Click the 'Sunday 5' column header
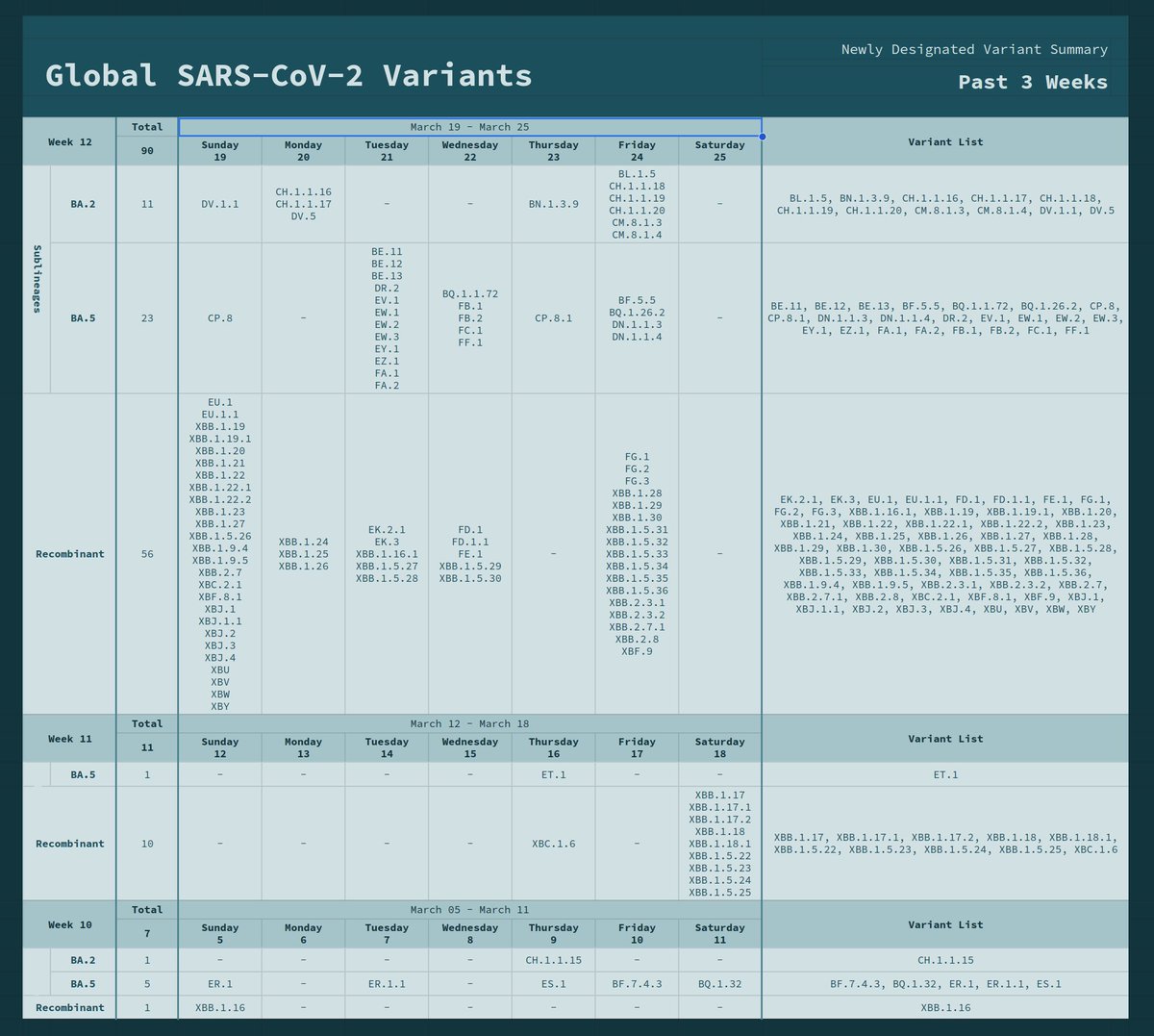The height and width of the screenshot is (1036, 1154). coord(220,933)
